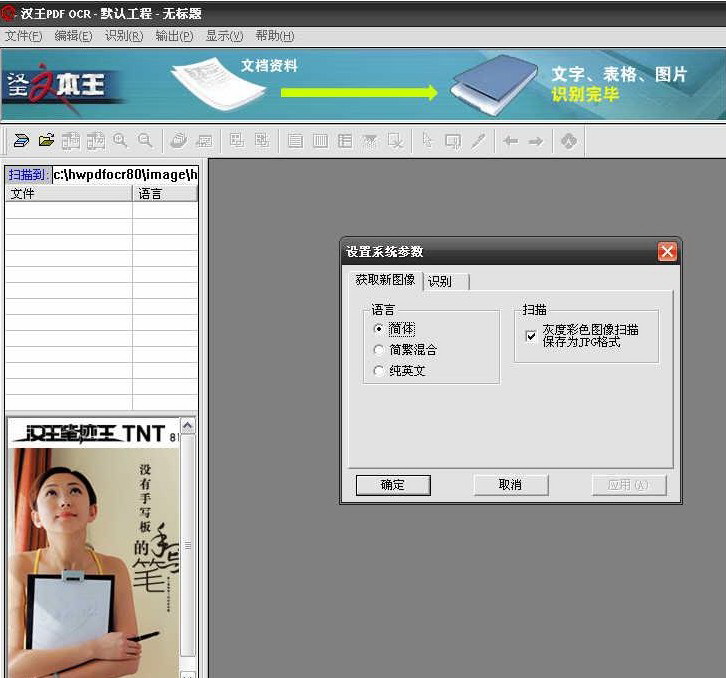The width and height of the screenshot is (726, 678).
Task: Click the 语言 column header
Action: coord(165,194)
